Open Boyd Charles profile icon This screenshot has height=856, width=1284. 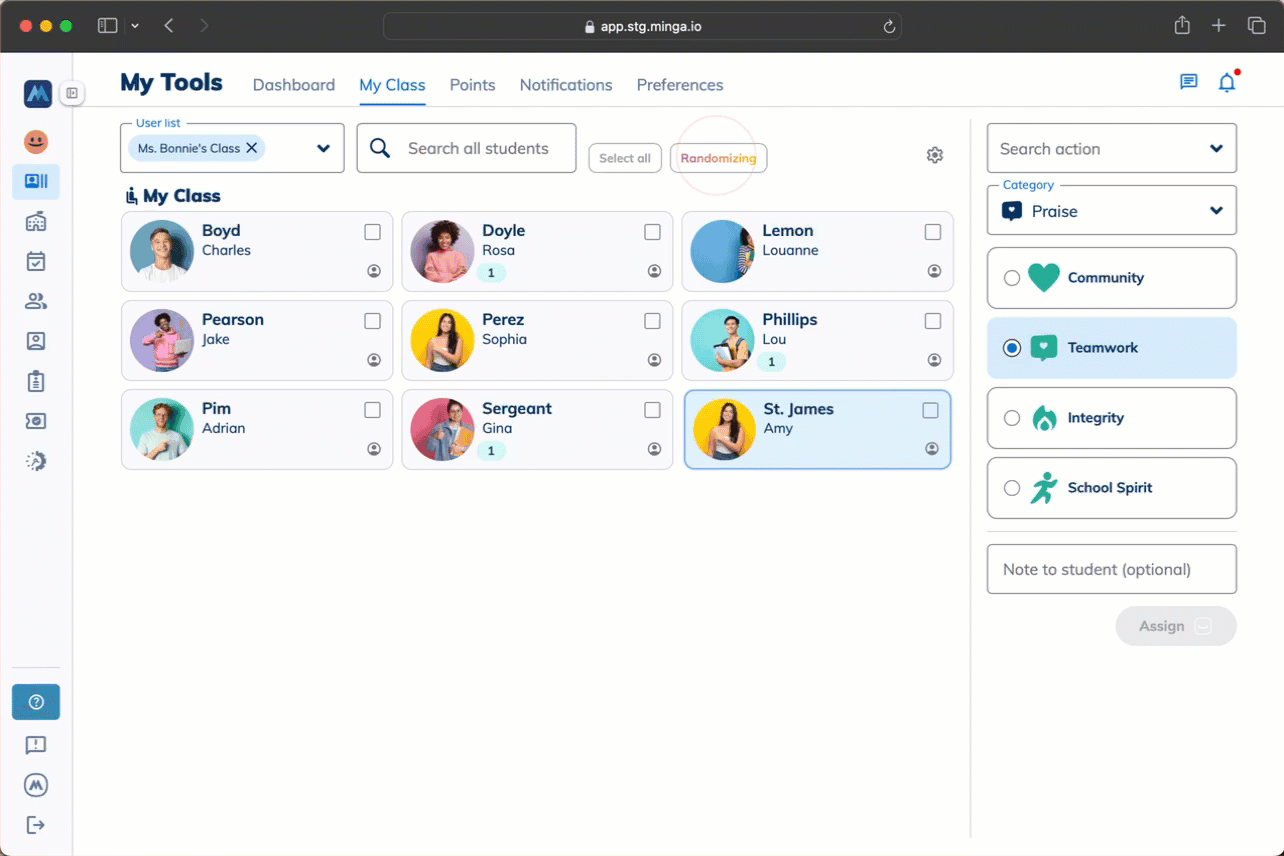point(374,271)
